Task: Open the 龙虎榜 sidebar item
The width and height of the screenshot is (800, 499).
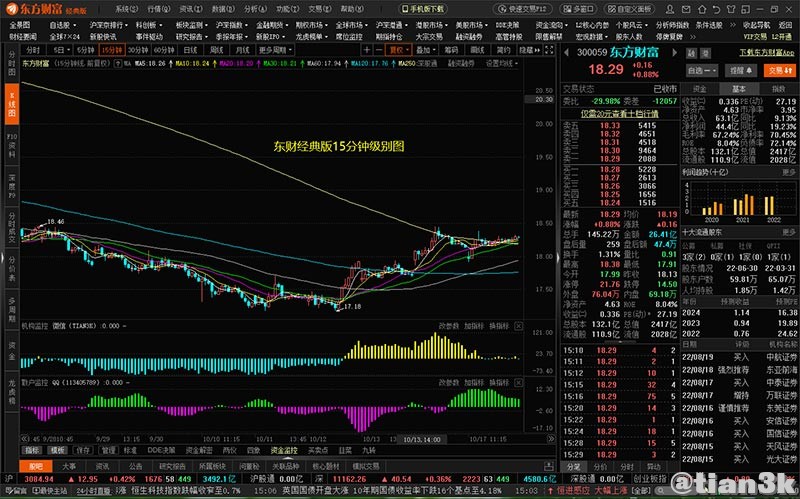Action: coord(12,392)
